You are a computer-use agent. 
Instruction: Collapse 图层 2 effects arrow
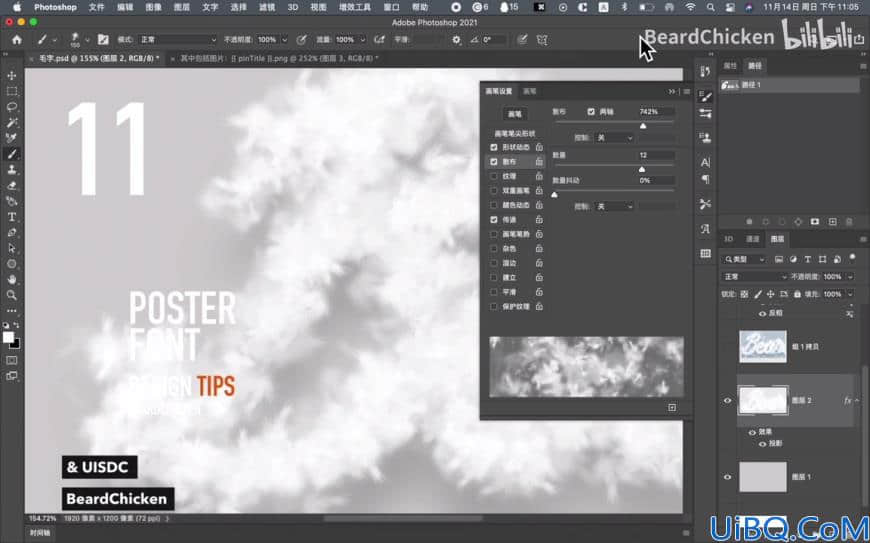click(857, 400)
